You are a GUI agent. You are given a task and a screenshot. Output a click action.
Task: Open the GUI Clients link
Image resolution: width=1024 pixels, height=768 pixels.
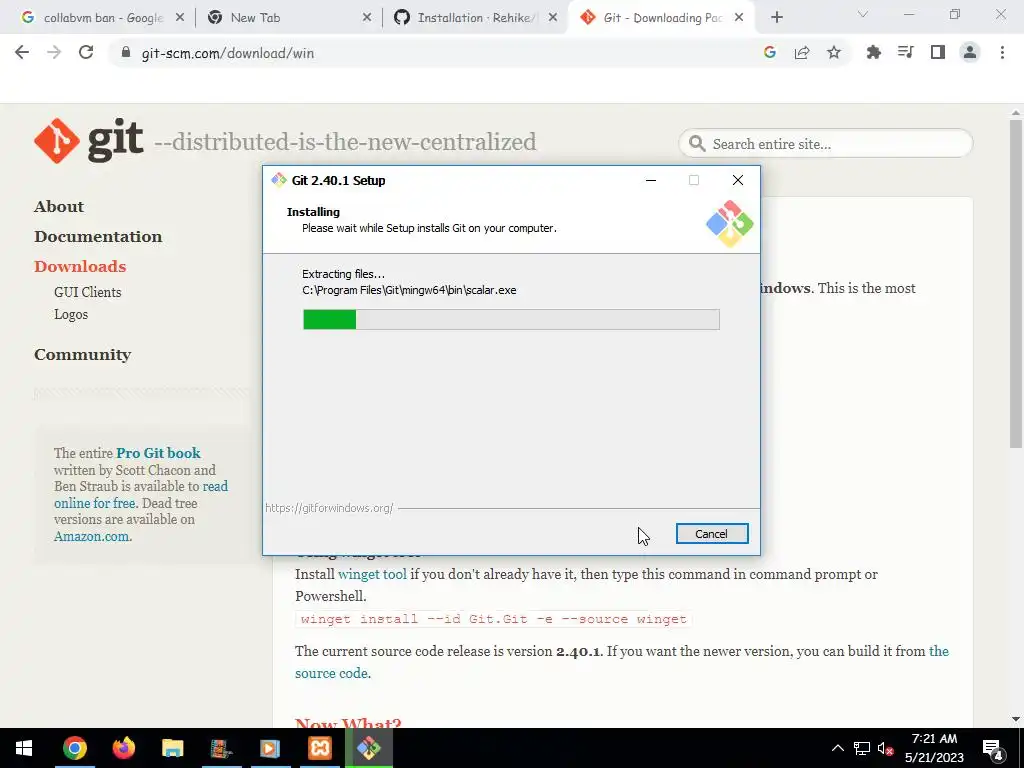88,292
